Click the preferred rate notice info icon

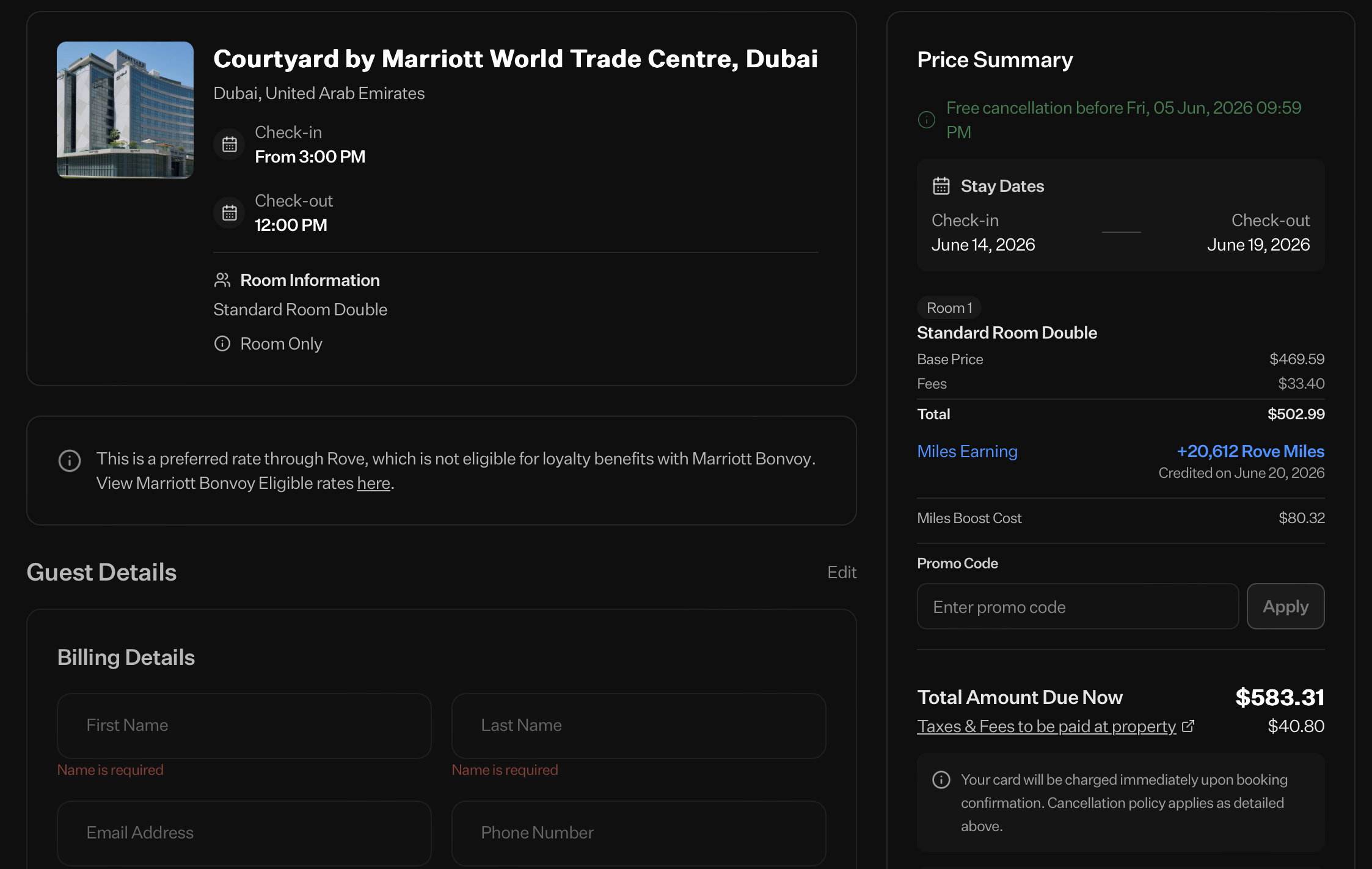coord(70,461)
